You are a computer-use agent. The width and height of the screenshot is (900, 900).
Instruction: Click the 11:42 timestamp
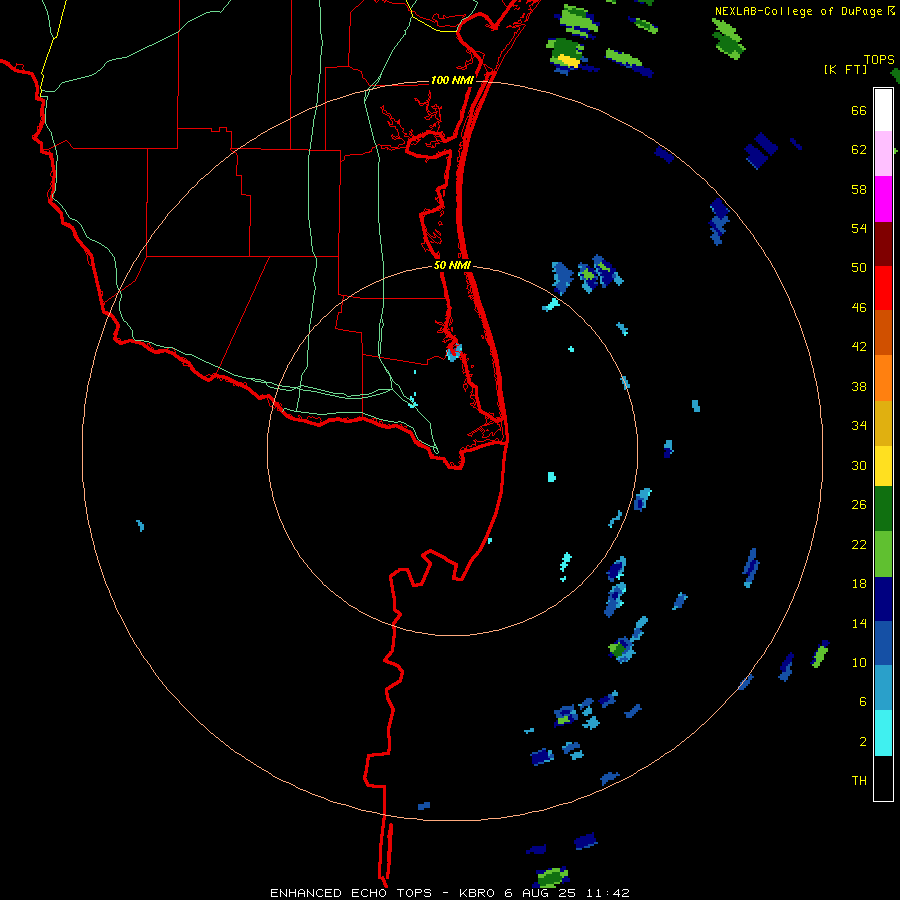(x=607, y=893)
